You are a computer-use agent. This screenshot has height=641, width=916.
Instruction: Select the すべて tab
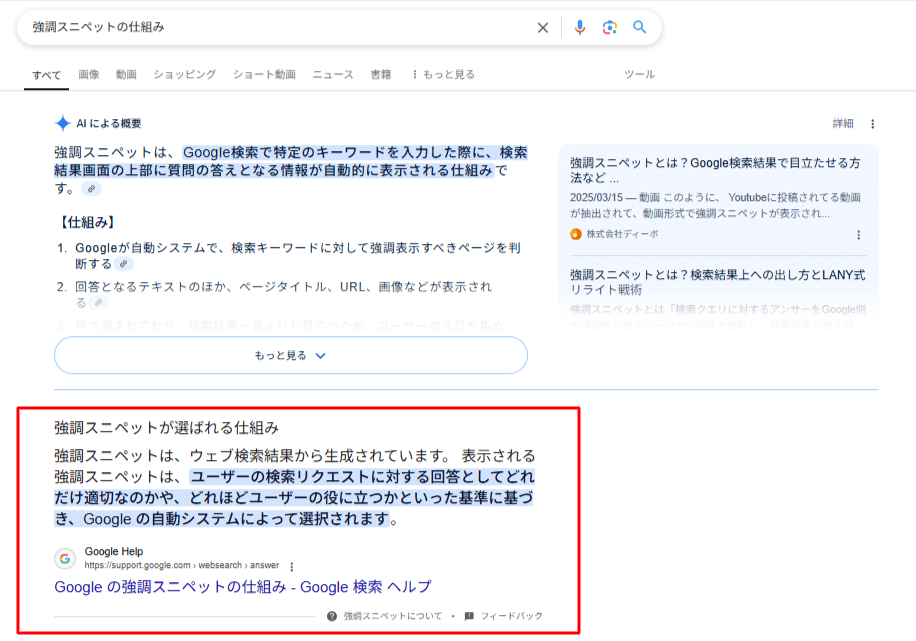[46, 75]
